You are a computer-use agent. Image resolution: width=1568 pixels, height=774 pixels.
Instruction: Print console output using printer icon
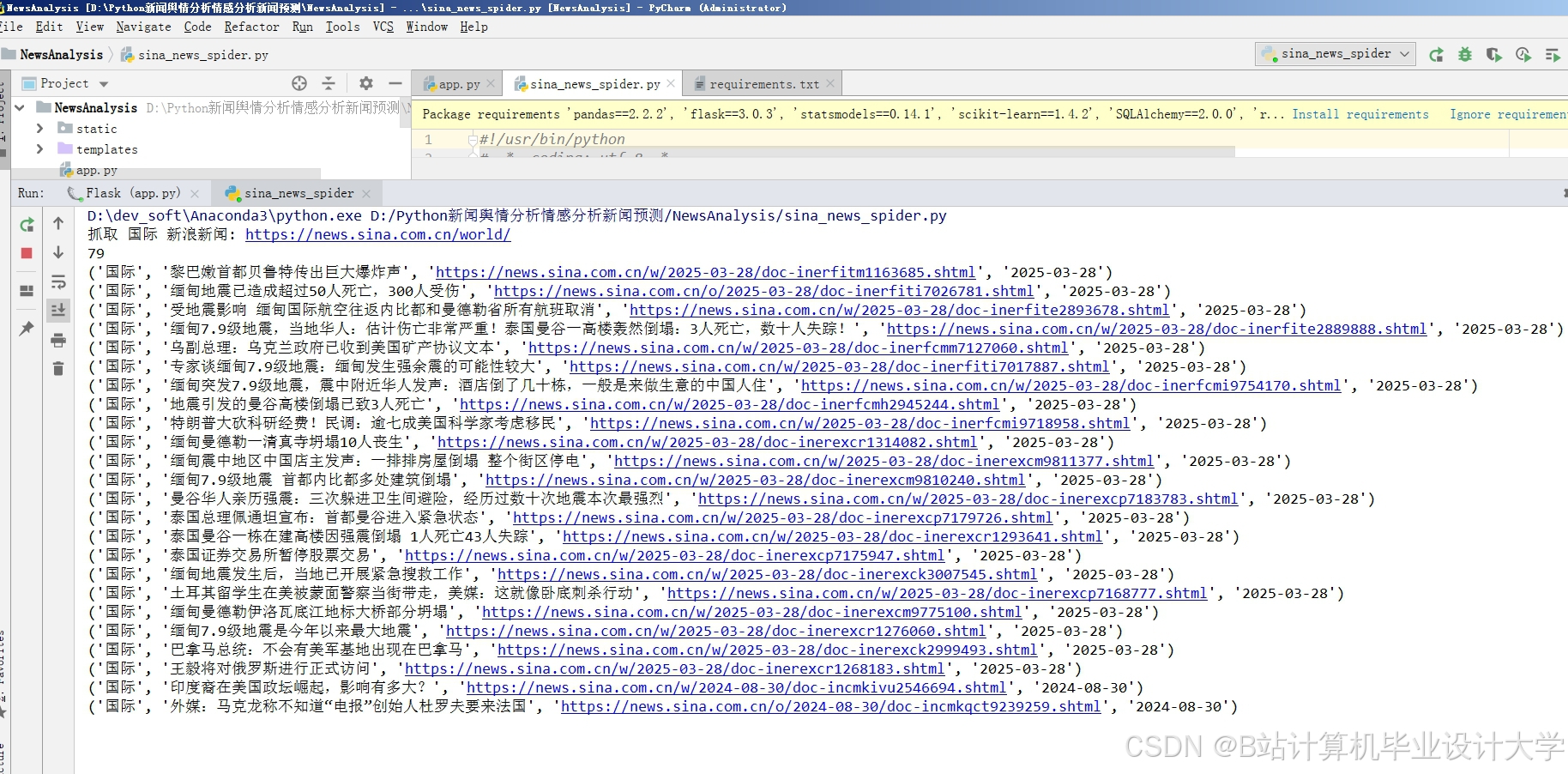58,341
